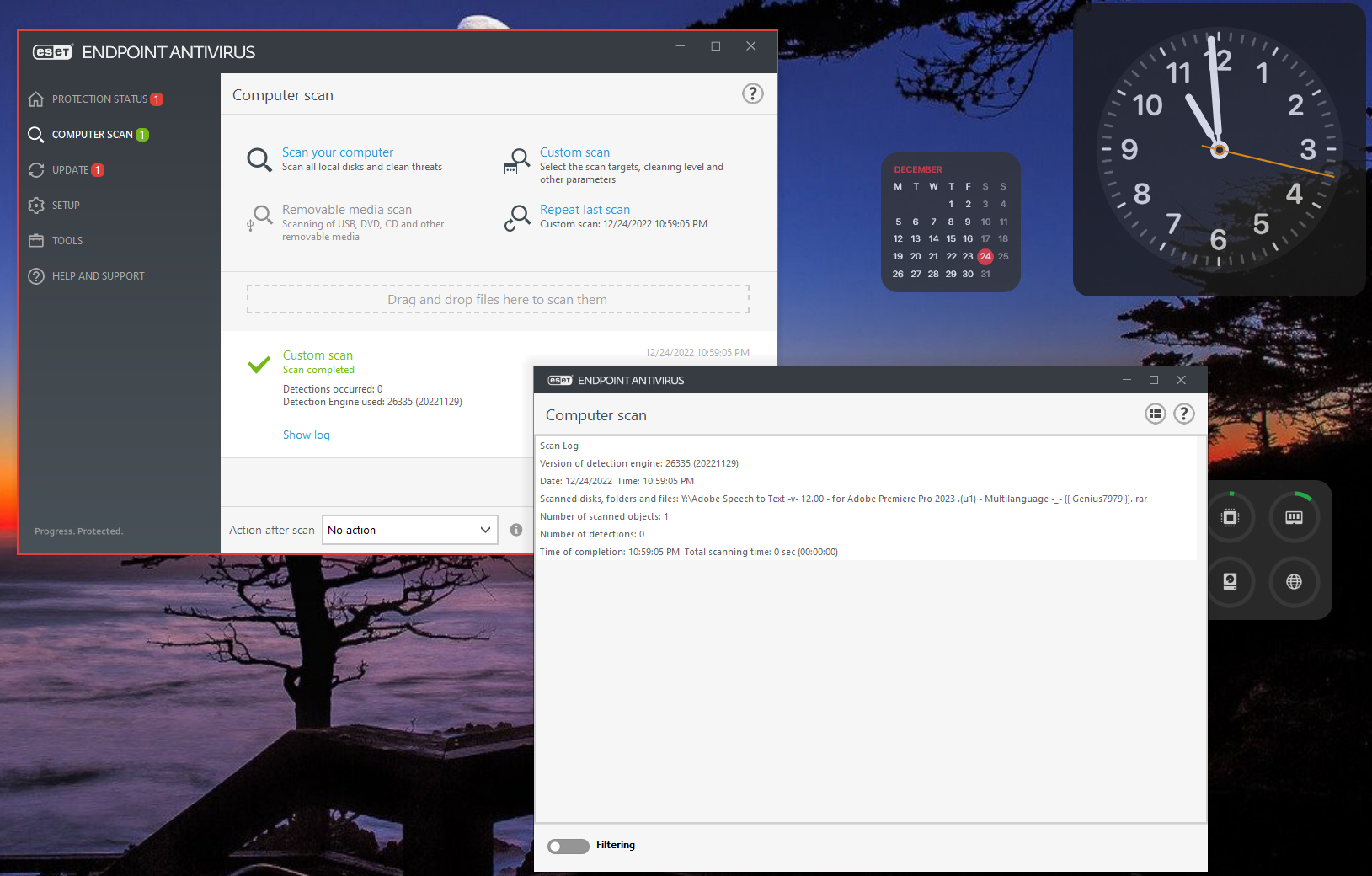
Task: Click CPU monitor widget icon
Action: coord(1230,517)
